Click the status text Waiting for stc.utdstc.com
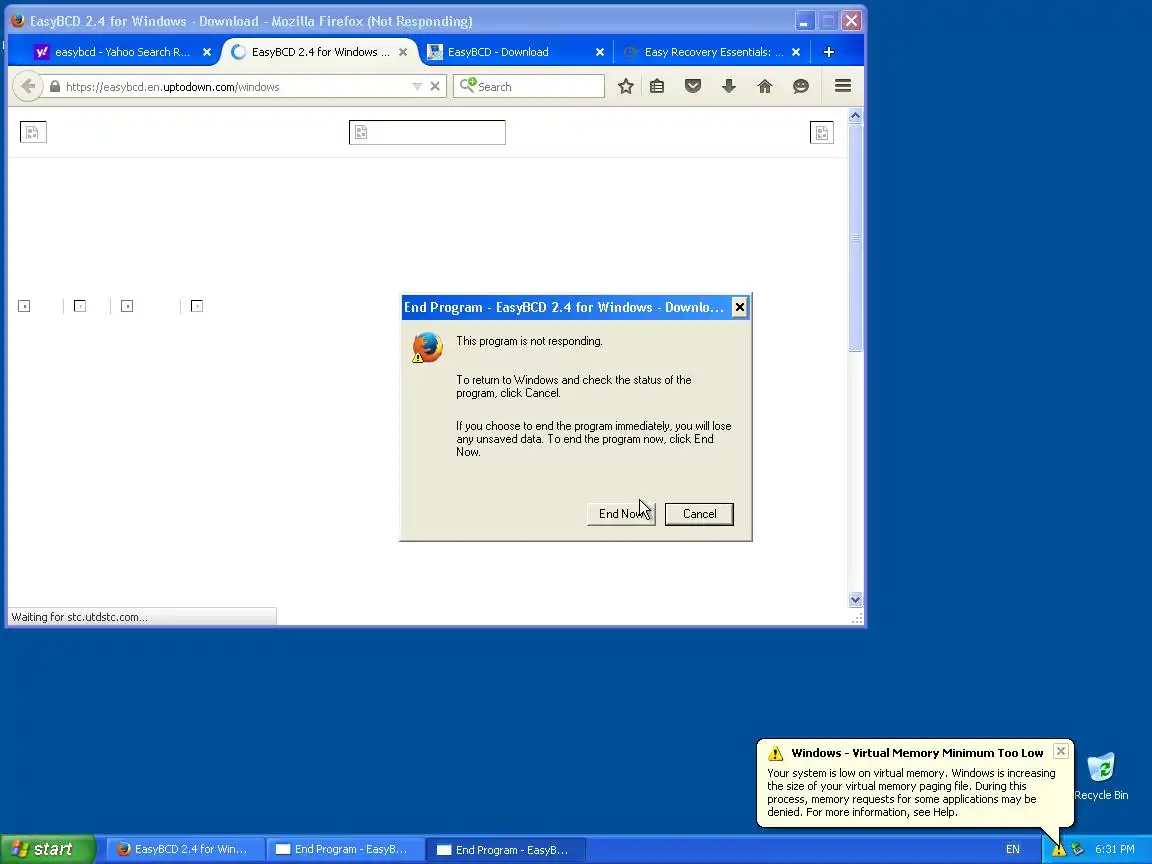 pos(79,617)
